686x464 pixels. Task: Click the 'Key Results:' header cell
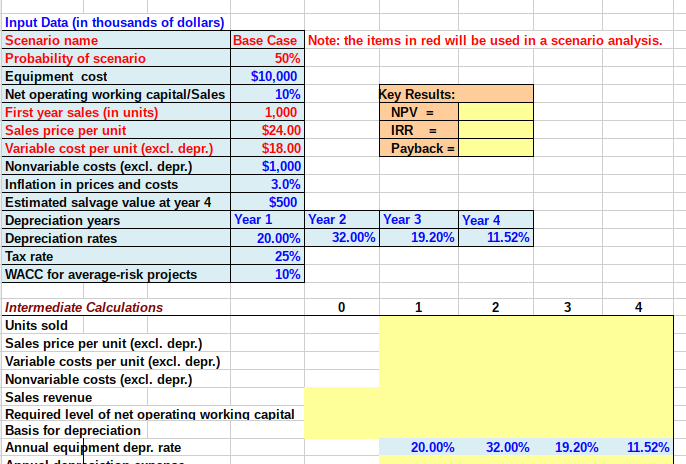(456, 94)
